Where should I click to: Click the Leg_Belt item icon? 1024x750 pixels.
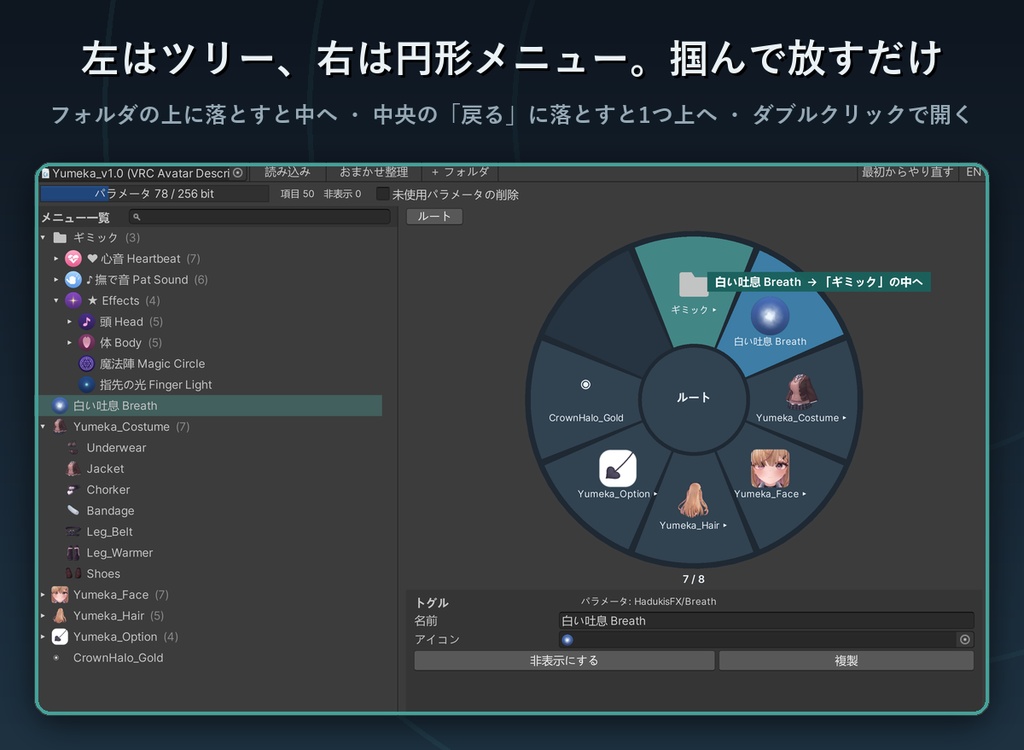(73, 532)
